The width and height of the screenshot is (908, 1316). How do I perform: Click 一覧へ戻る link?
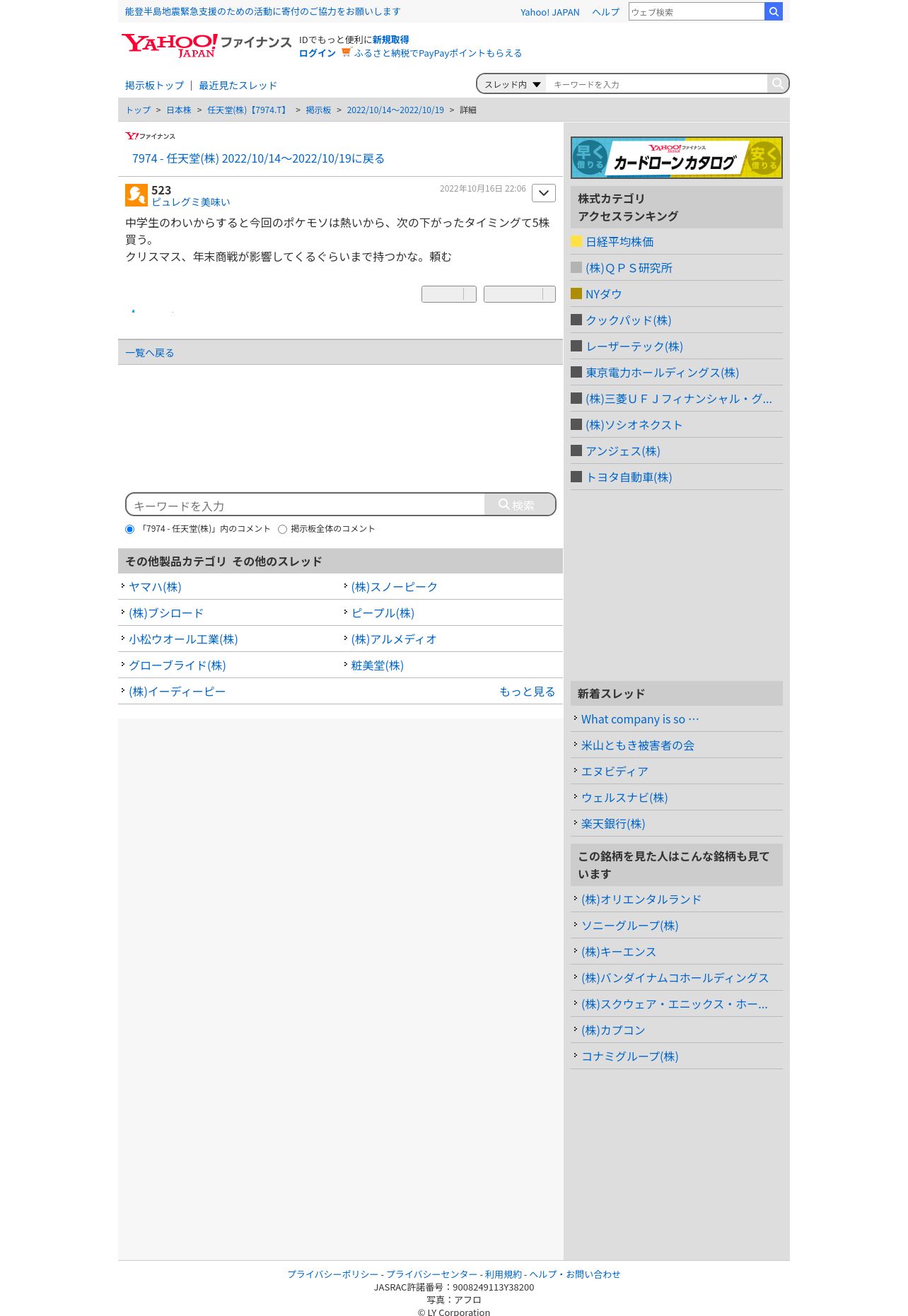149,353
